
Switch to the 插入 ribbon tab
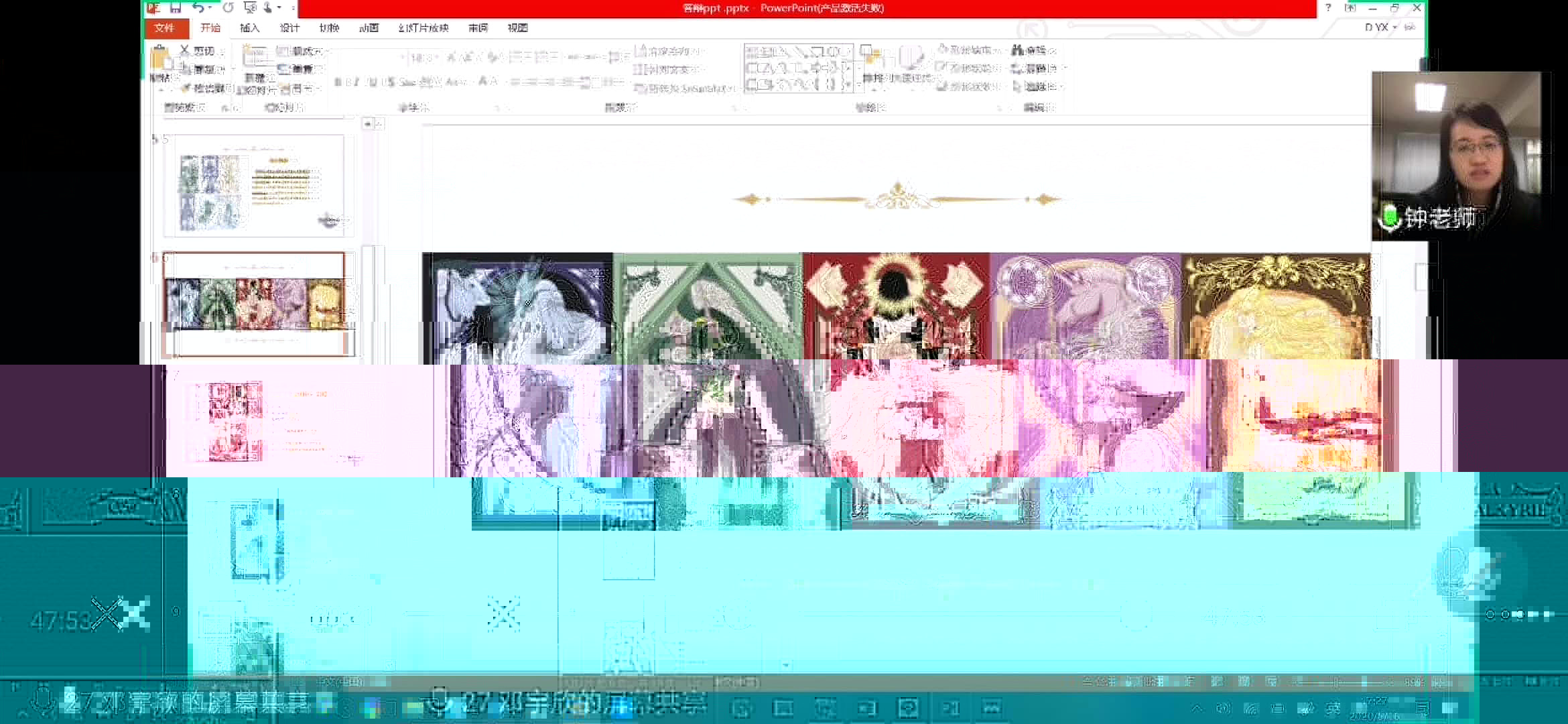[x=249, y=28]
